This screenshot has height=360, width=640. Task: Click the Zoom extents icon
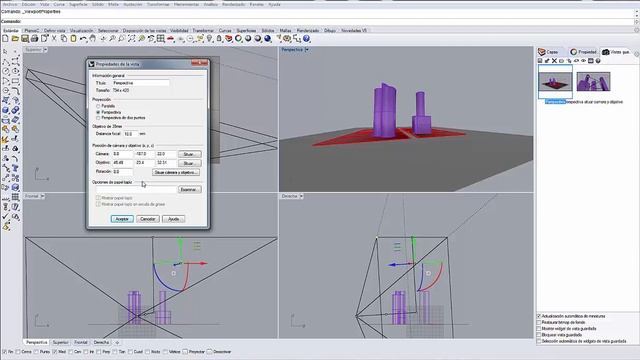131,39
